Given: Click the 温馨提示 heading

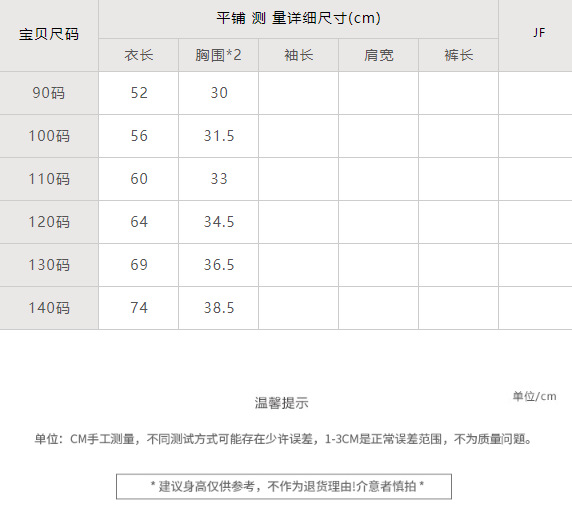Looking at the screenshot, I should (282, 403).
